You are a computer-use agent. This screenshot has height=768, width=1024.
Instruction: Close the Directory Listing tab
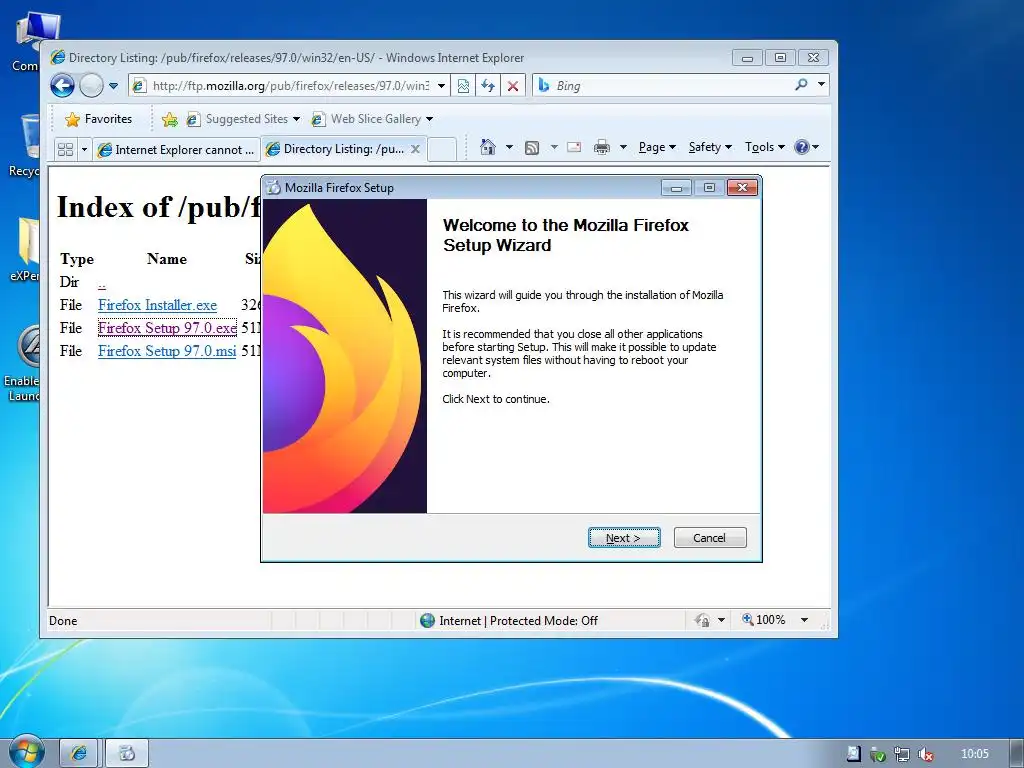(415, 149)
